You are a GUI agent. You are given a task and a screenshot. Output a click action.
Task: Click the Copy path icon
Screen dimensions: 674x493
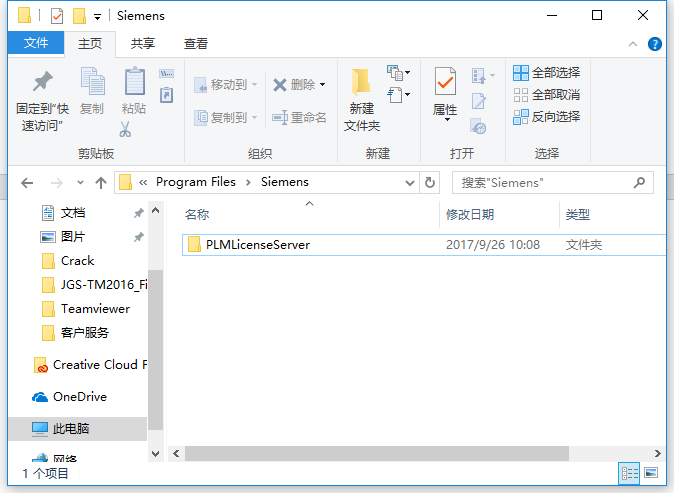[x=166, y=73]
